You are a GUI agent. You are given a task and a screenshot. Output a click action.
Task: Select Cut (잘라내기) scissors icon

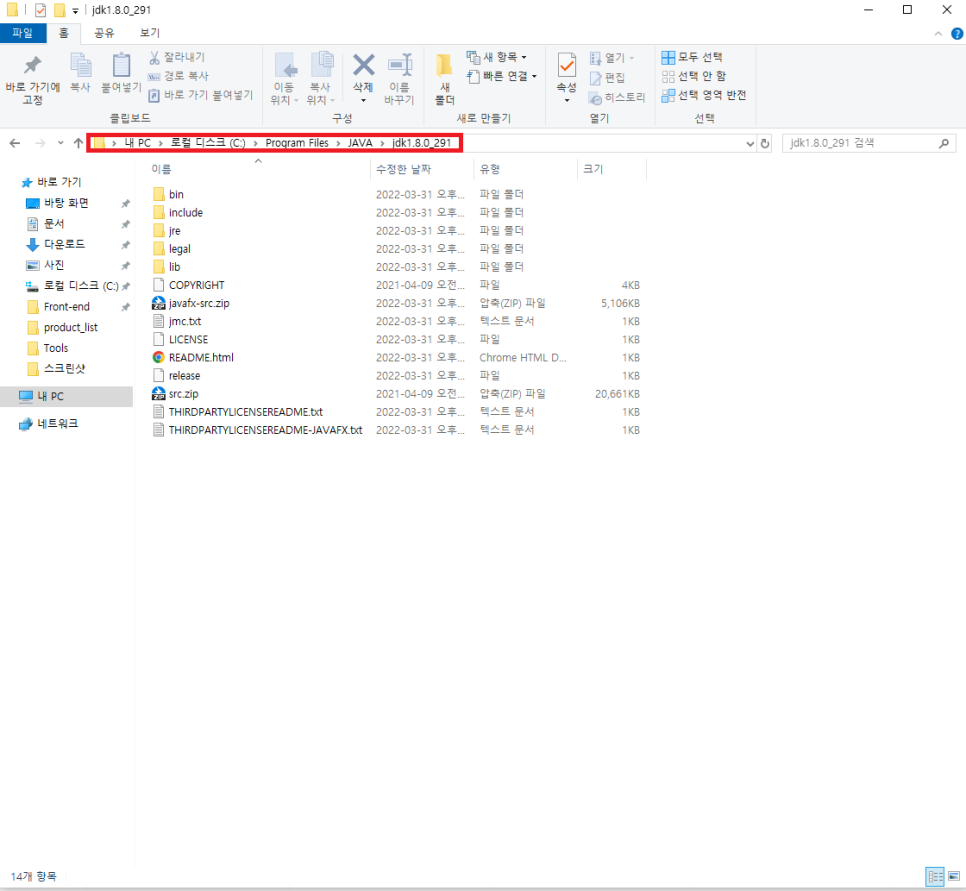pos(177,57)
